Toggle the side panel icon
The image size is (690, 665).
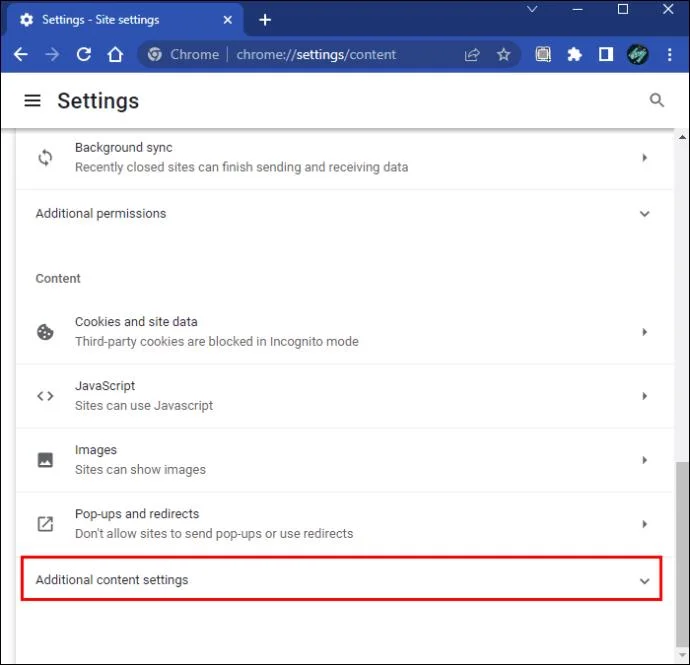tap(606, 55)
